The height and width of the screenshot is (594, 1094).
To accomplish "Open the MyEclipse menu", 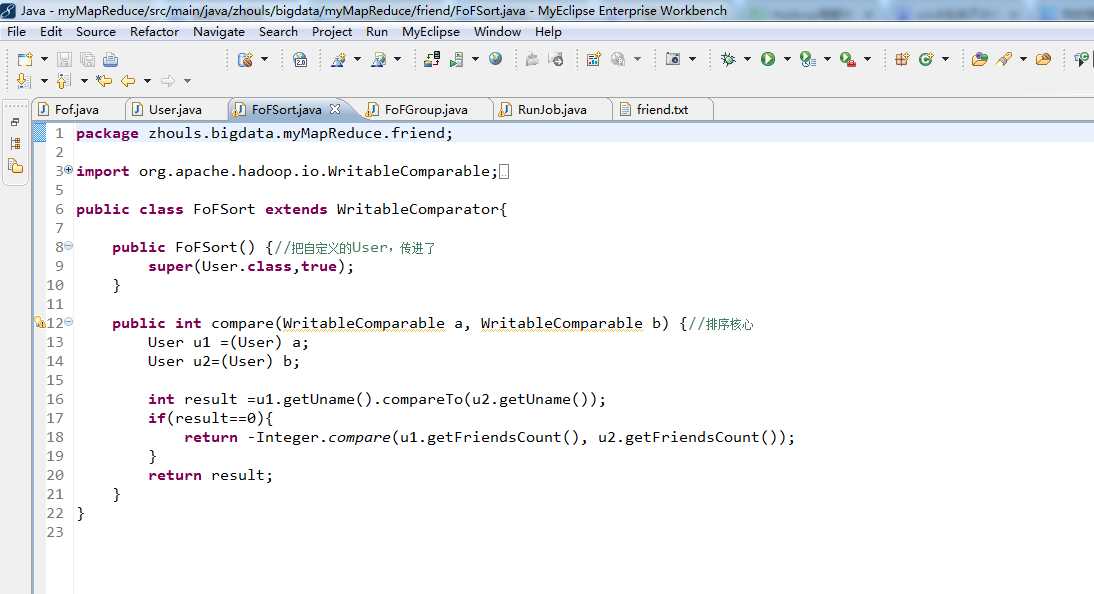I will tap(430, 31).
